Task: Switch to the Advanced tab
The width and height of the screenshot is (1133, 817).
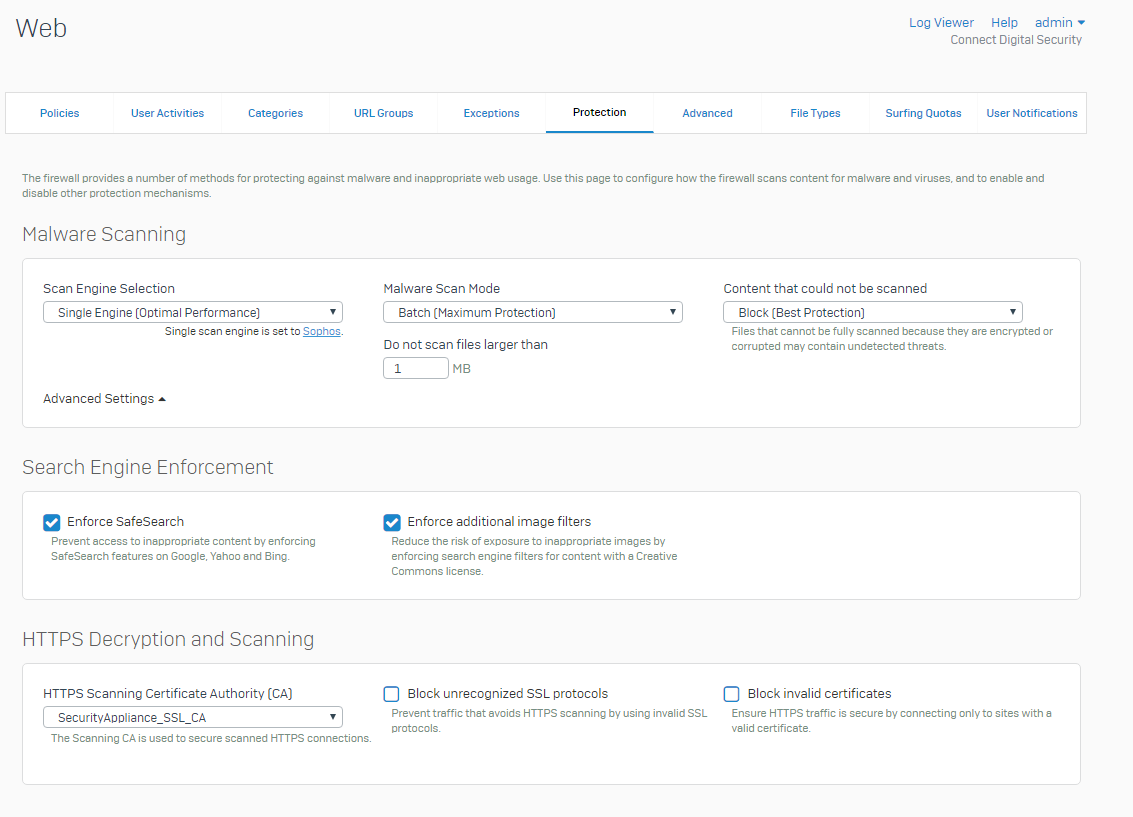Action: pos(707,113)
